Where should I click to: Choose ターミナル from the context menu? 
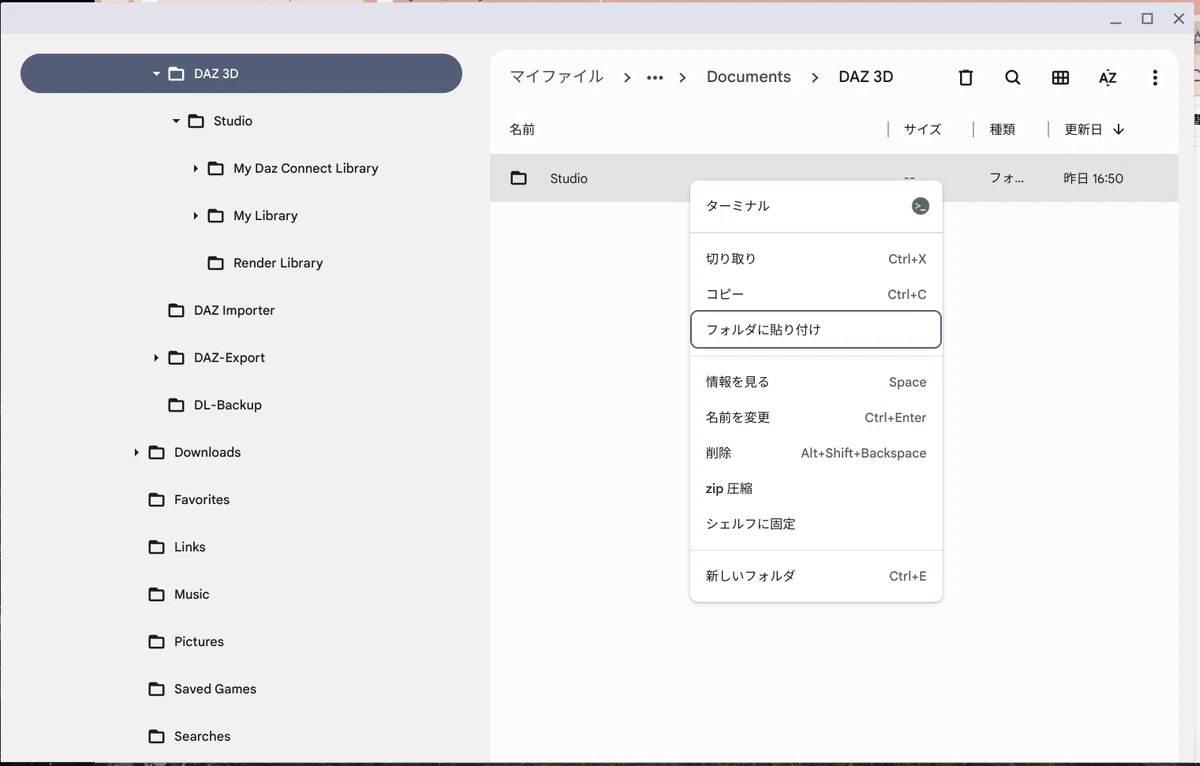(x=816, y=206)
